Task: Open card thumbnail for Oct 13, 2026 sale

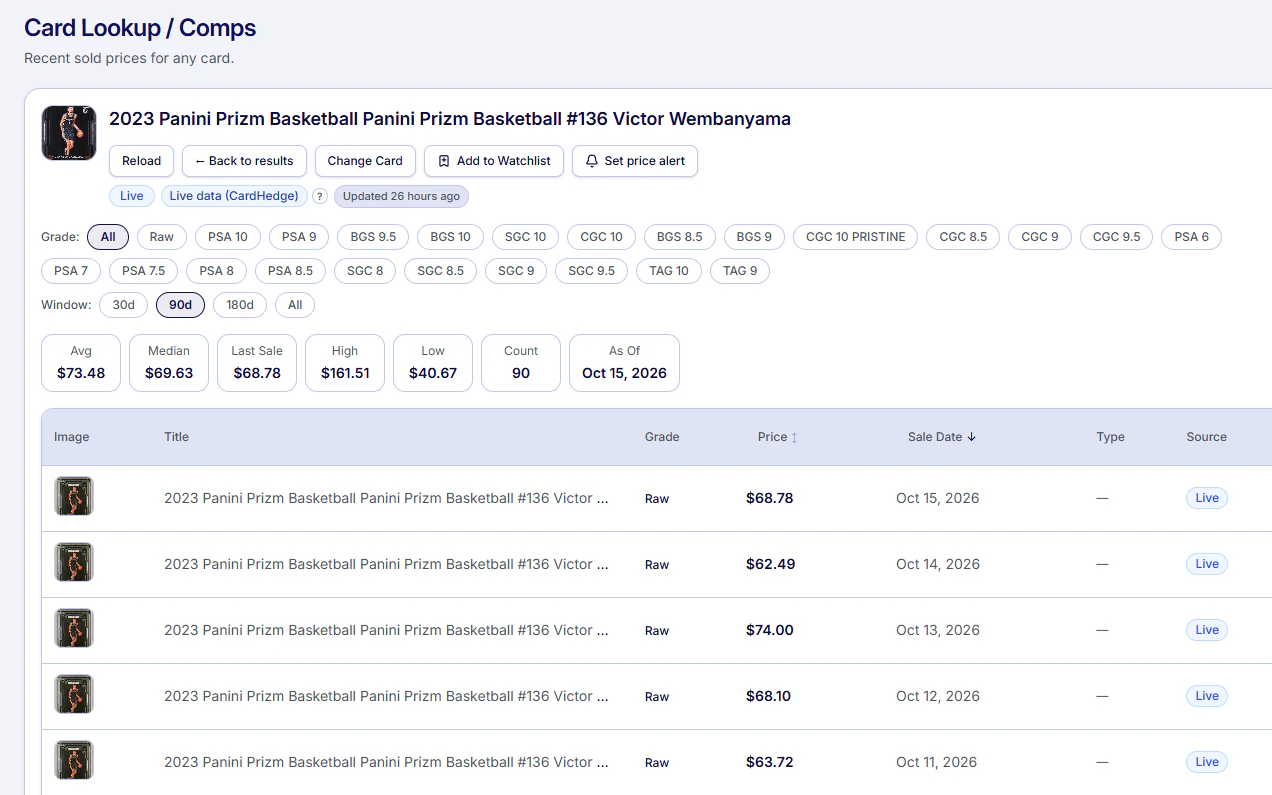Action: (73, 629)
